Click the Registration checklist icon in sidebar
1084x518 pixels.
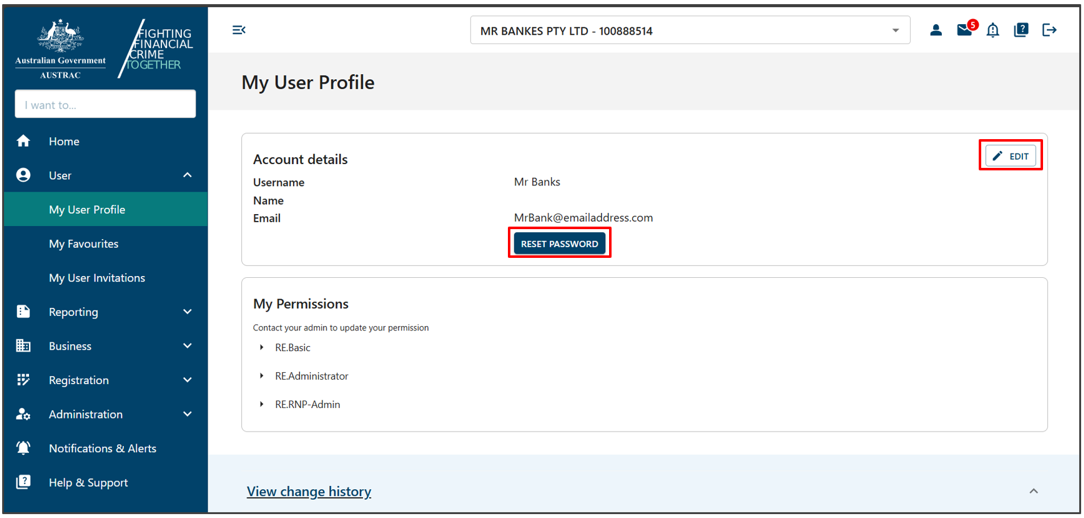[x=24, y=380]
